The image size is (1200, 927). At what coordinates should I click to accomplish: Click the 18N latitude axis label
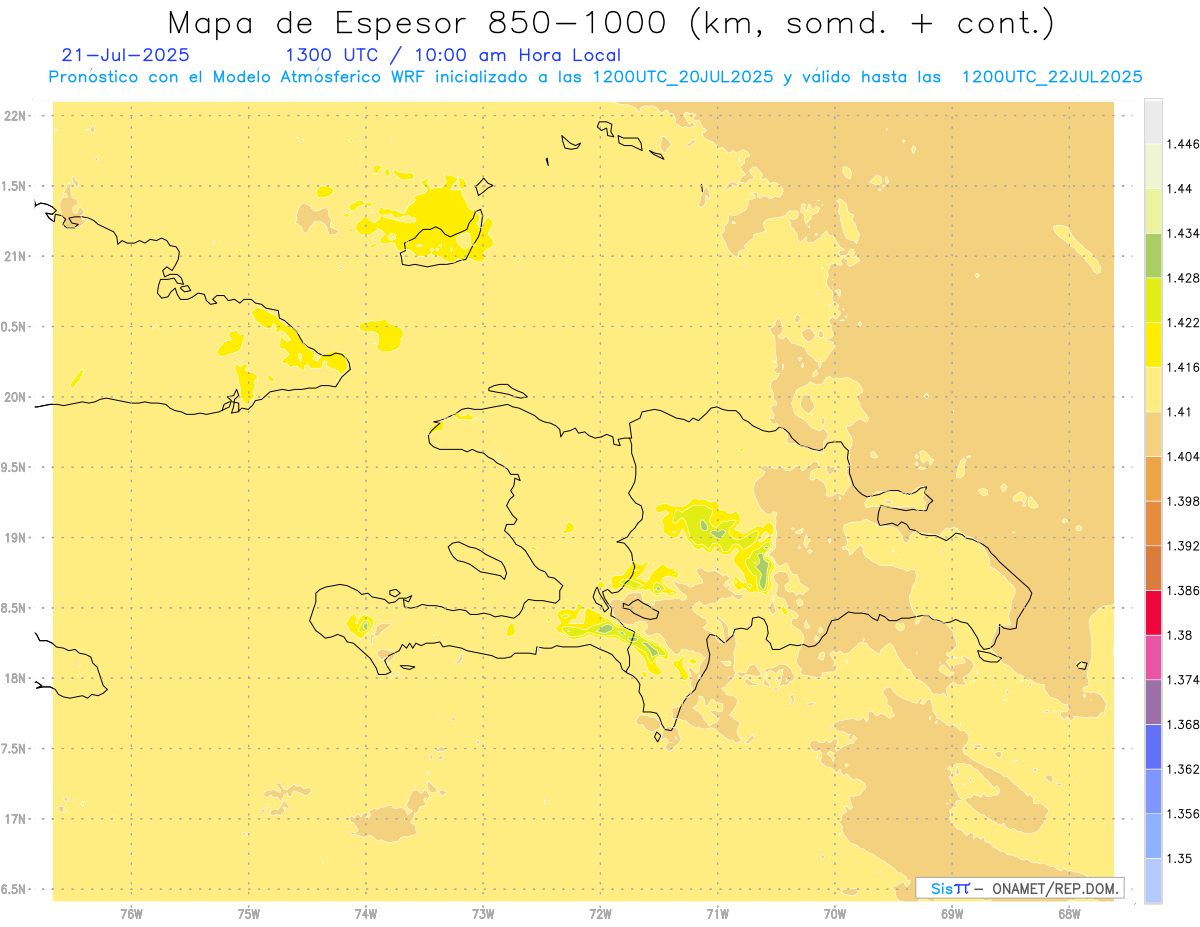[x=17, y=678]
